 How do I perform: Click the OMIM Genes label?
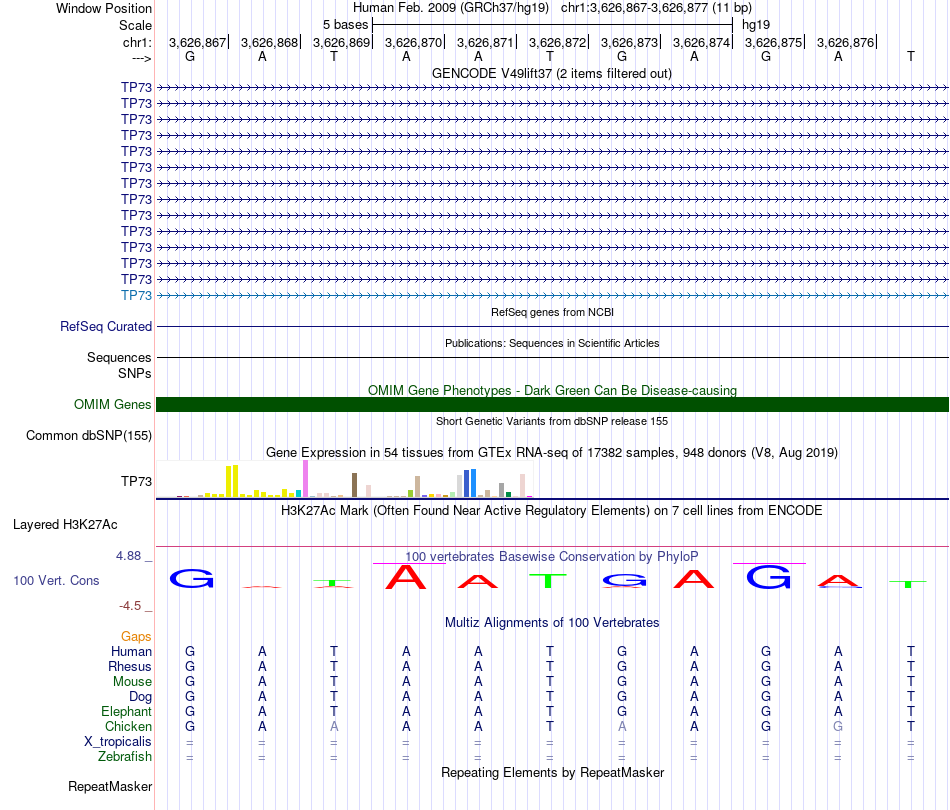112,404
